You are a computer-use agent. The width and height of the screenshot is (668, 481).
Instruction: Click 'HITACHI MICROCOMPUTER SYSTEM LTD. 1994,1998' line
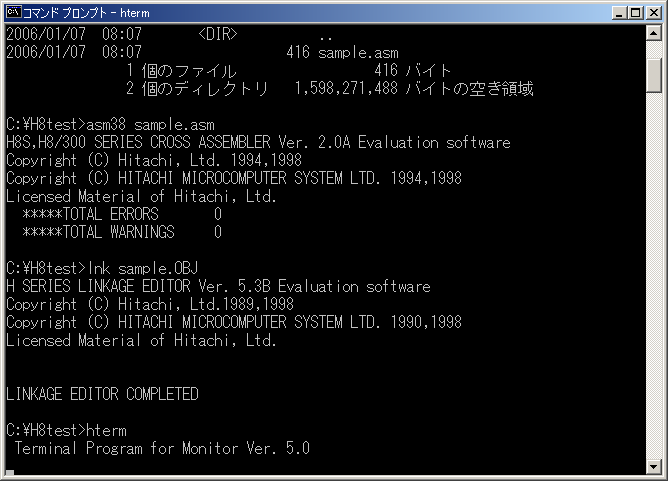tap(234, 178)
